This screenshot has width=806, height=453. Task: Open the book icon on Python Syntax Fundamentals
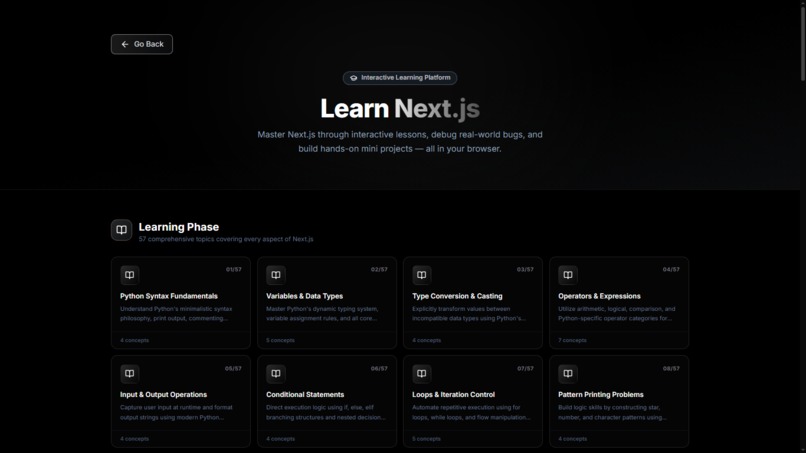coord(130,275)
